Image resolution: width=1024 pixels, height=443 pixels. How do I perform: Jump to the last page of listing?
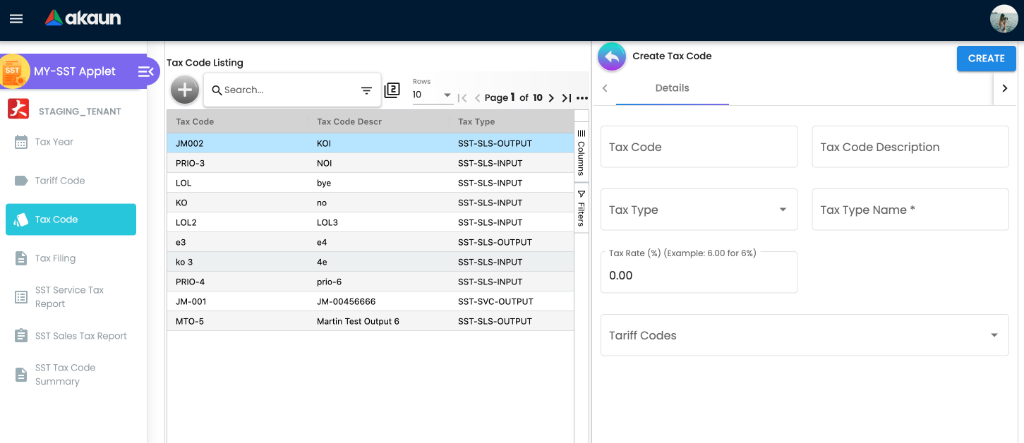(566, 98)
